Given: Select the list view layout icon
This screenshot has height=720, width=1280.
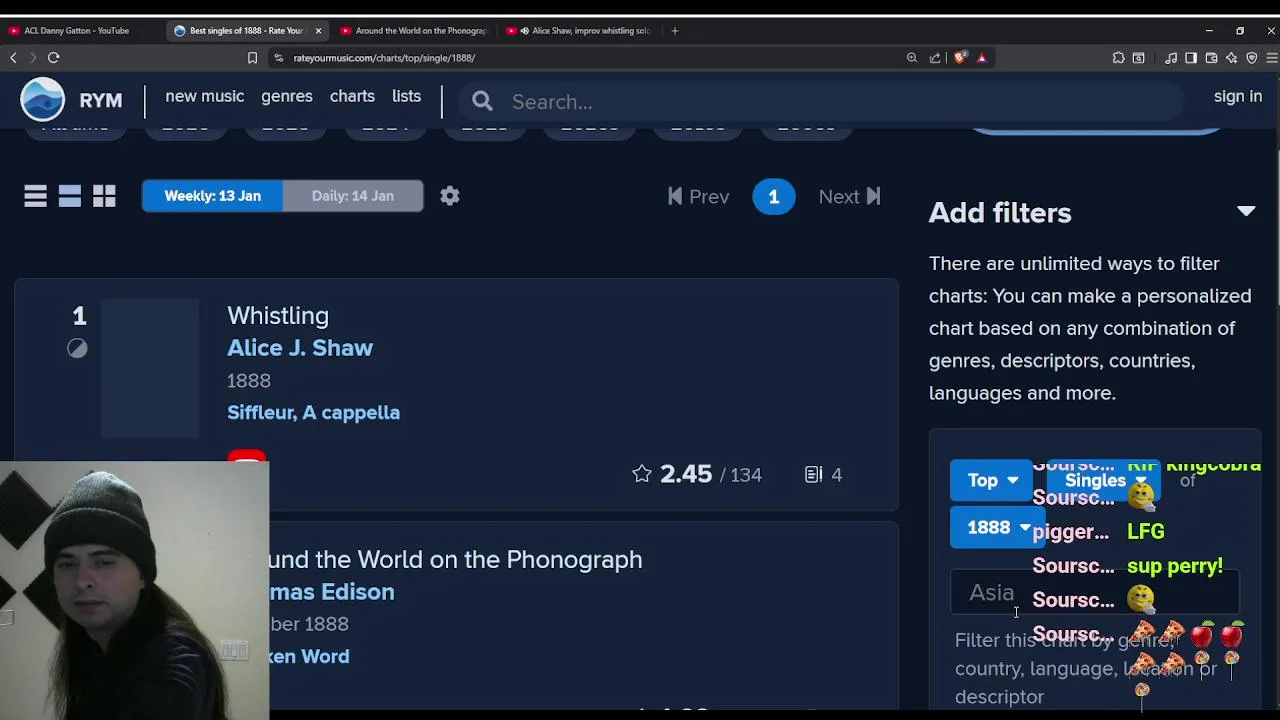Looking at the screenshot, I should [x=35, y=196].
